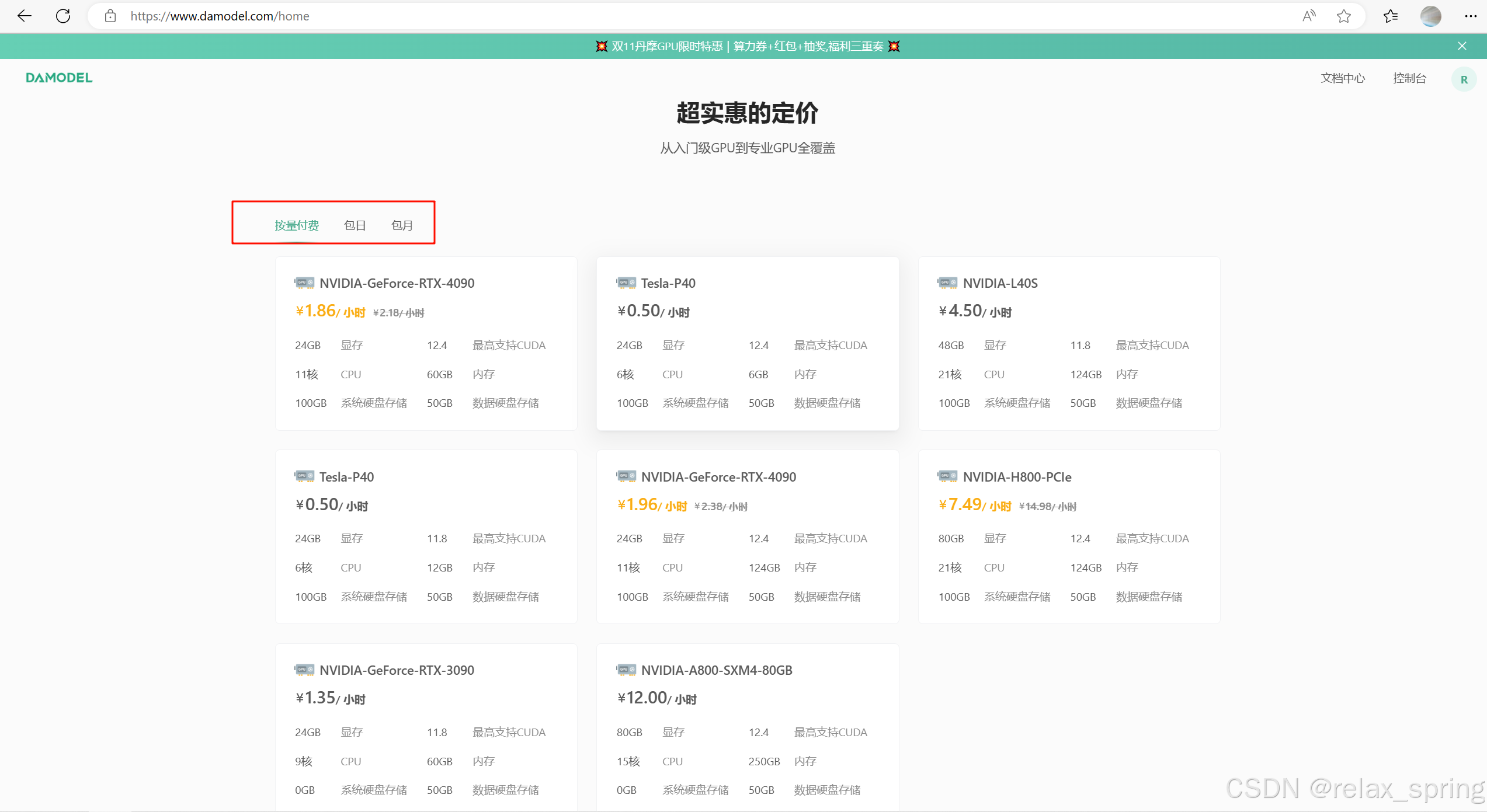Reload the page with the refresh icon
1487x812 pixels.
pos(63,16)
